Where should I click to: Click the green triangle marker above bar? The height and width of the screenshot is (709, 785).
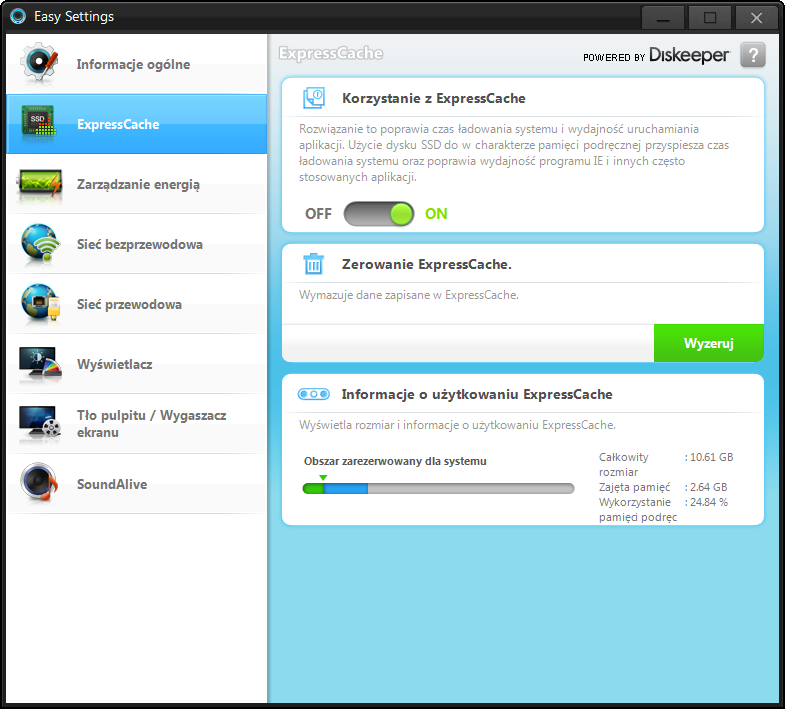point(323,478)
